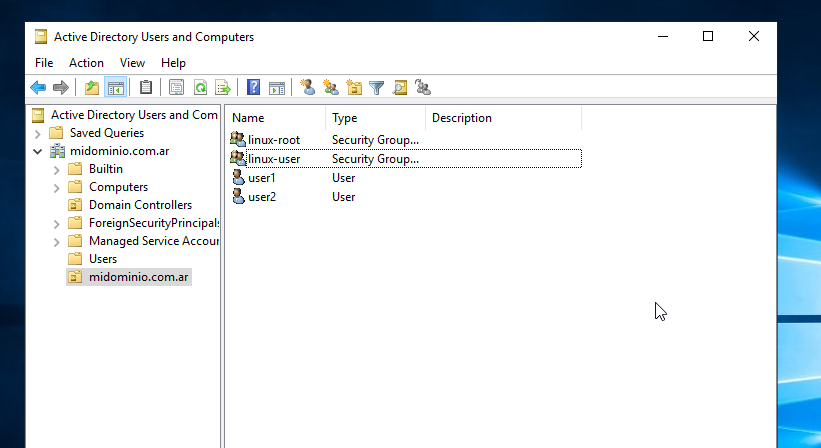Click the Find objects magnifier icon
This screenshot has width=821, height=448.
coord(400,87)
